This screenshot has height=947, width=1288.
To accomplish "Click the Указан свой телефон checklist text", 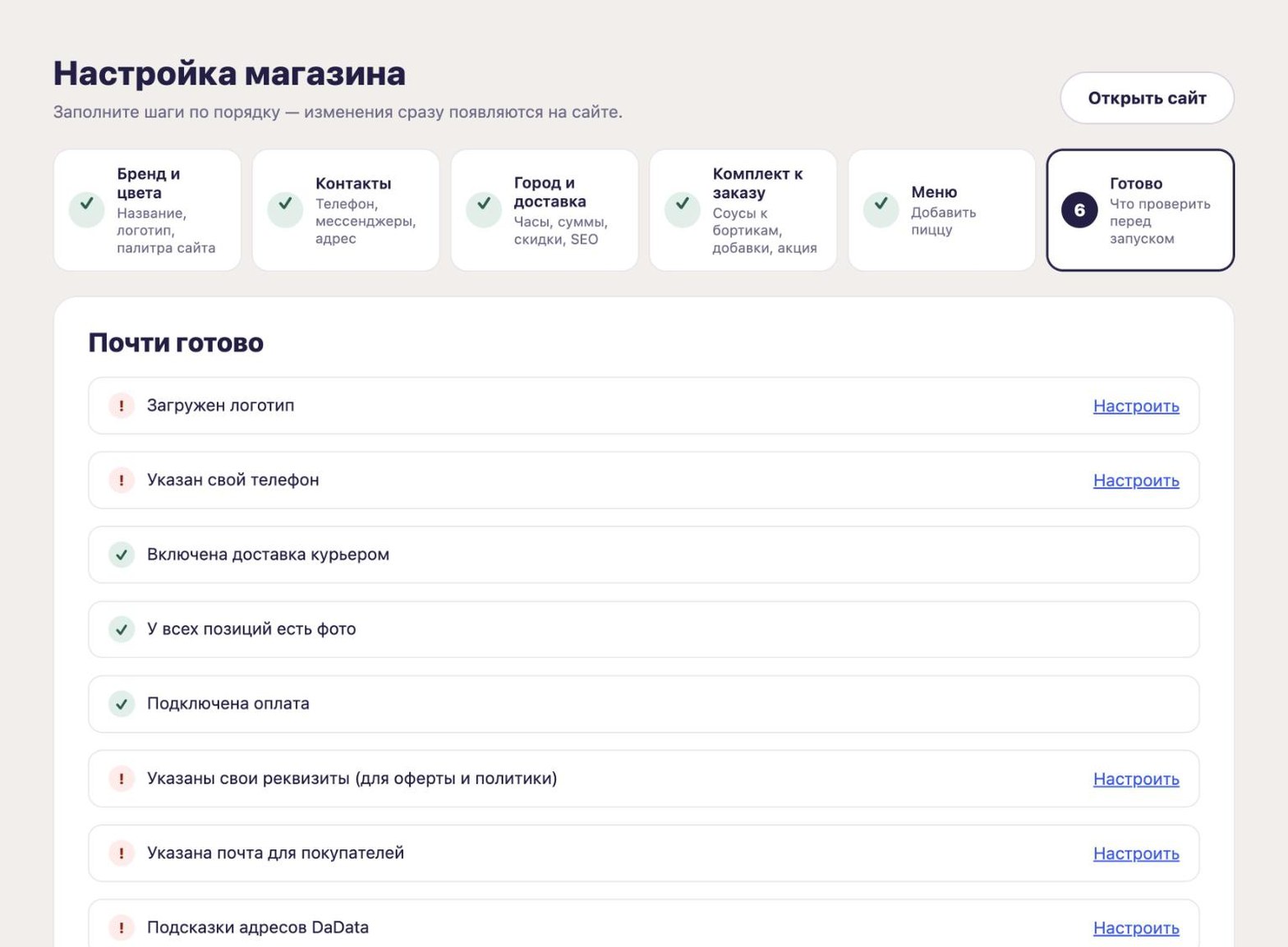I will 233,480.
